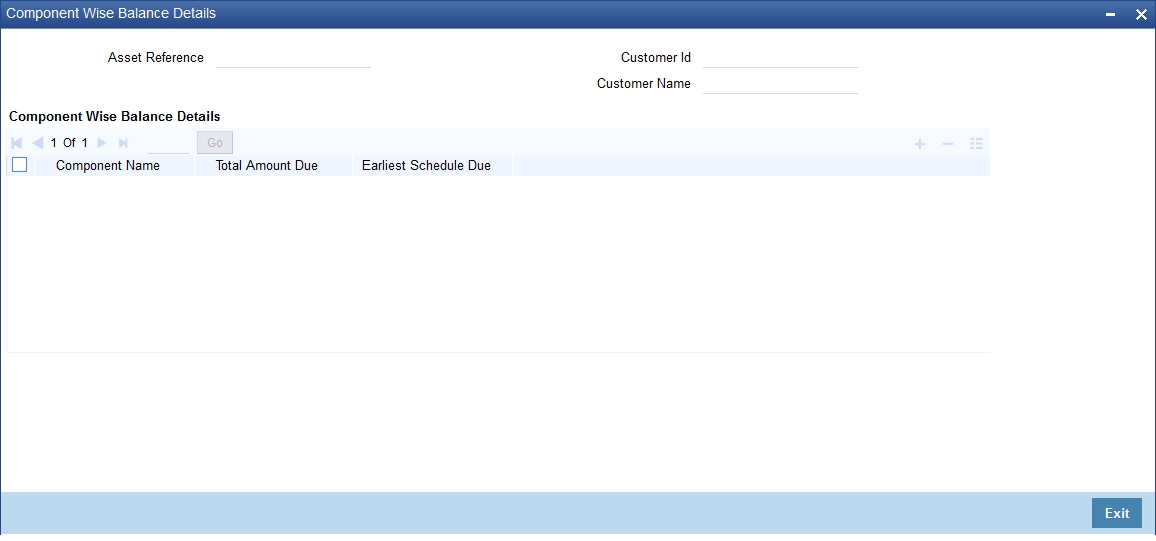Delete row with the minus icon
The width and height of the screenshot is (1156, 541).
(948, 144)
